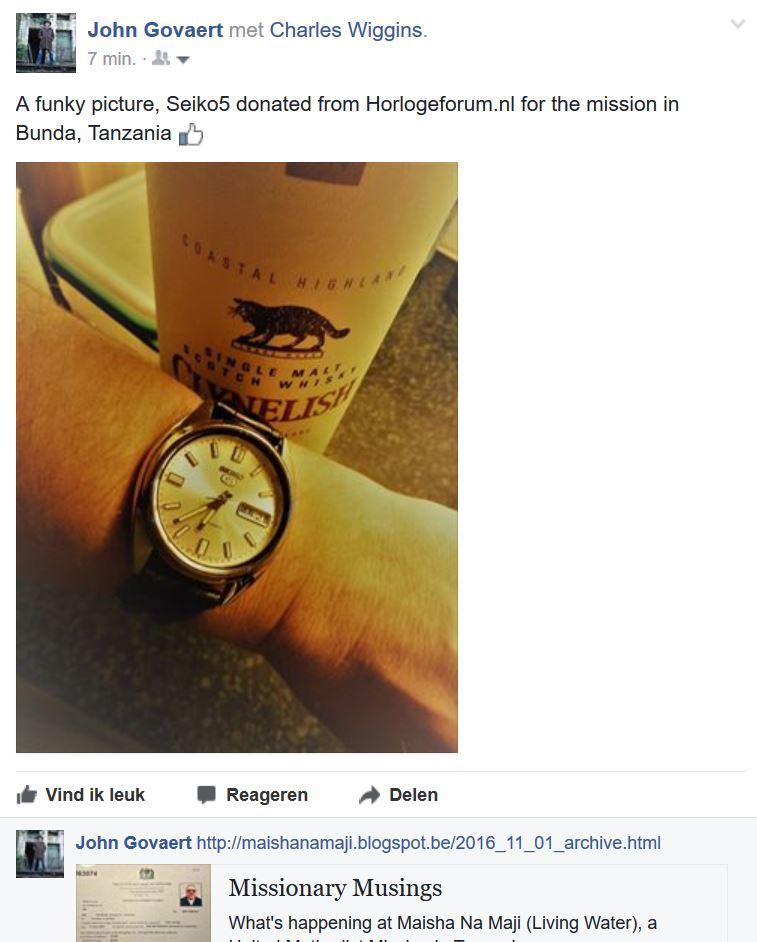Click the John Govaert author name

(x=155, y=30)
